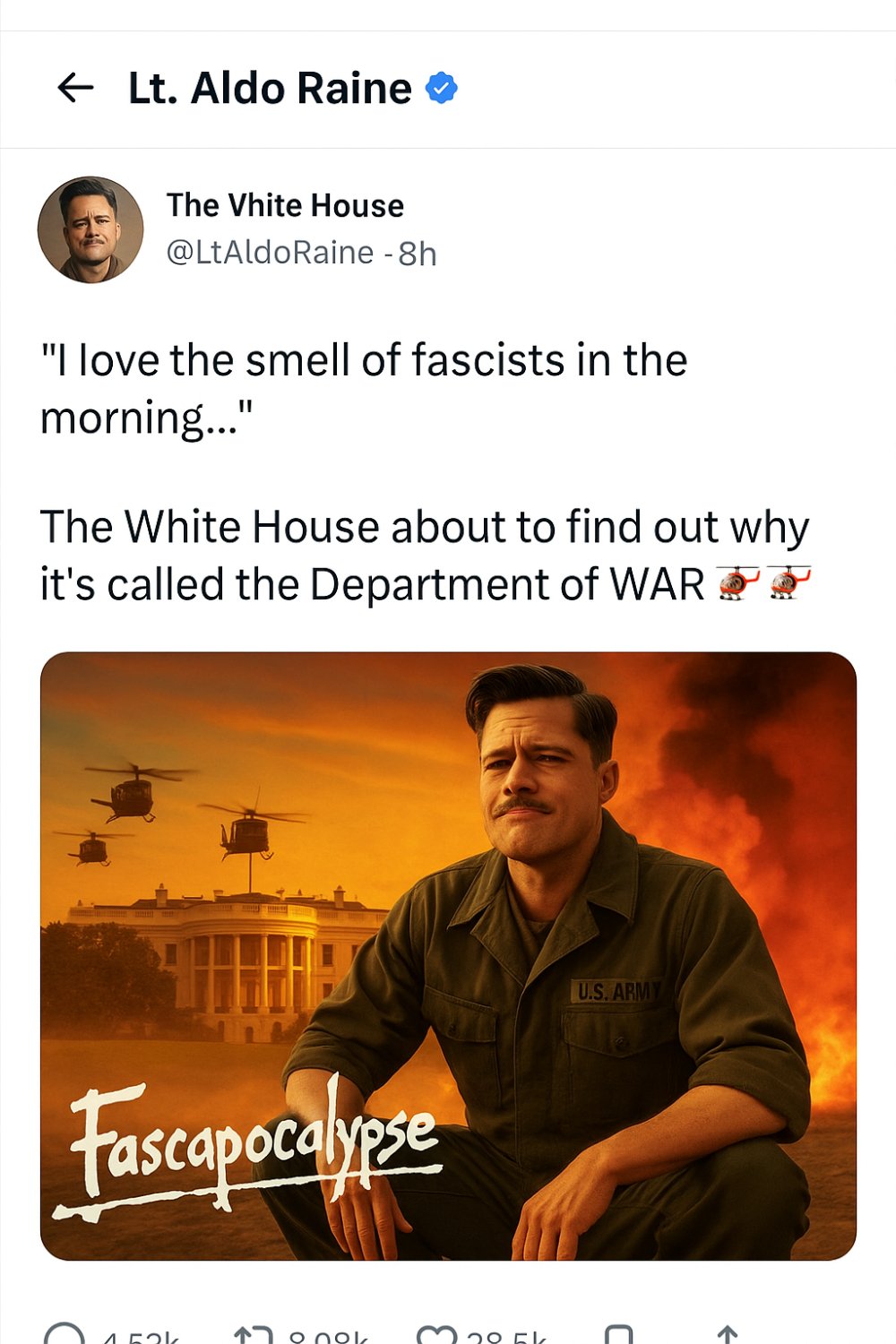Click the blue verified badge
Screen dimensions: 896x1344
click(x=441, y=88)
